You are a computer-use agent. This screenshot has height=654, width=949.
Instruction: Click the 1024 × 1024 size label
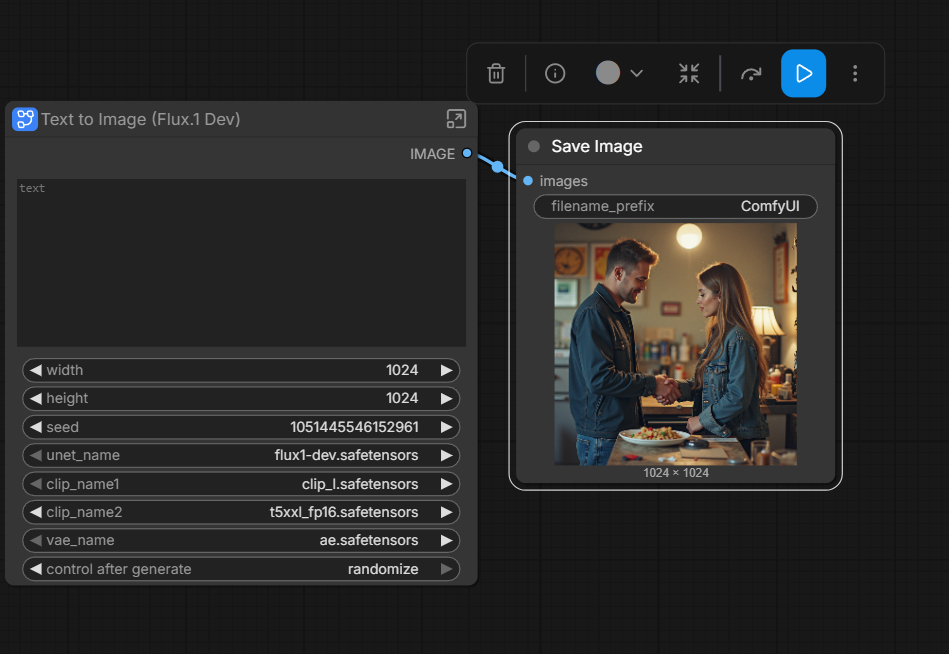(675, 473)
